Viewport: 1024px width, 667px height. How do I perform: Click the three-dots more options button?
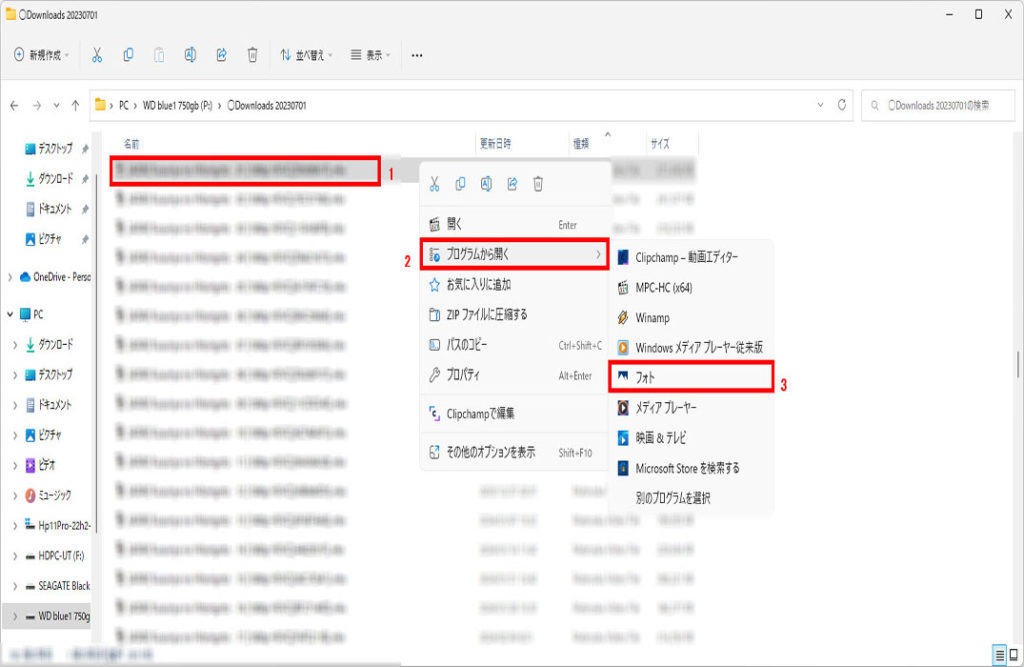[x=417, y=55]
